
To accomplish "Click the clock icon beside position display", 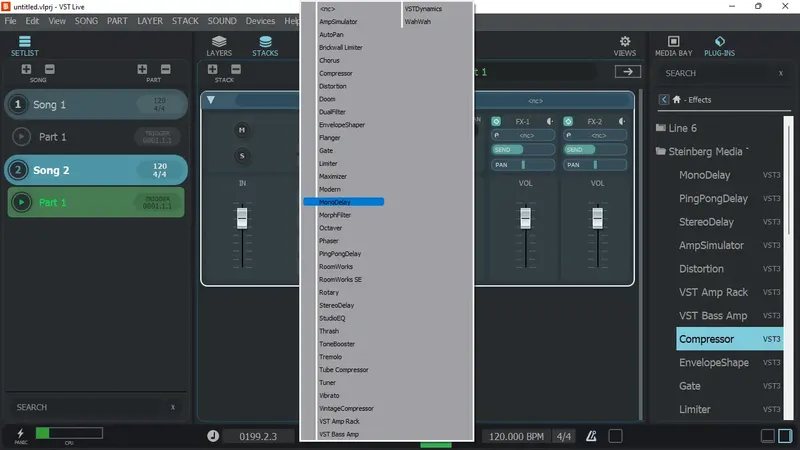I will tap(213, 436).
